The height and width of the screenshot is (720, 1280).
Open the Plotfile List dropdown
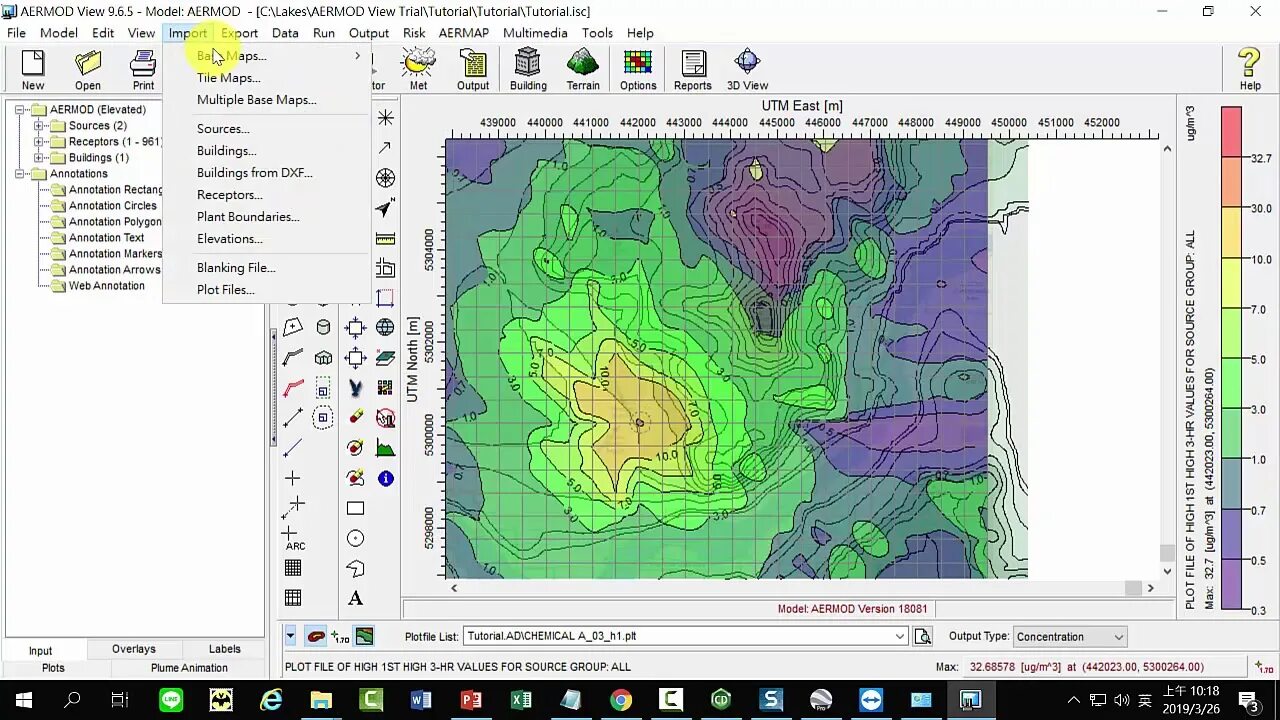(x=900, y=636)
